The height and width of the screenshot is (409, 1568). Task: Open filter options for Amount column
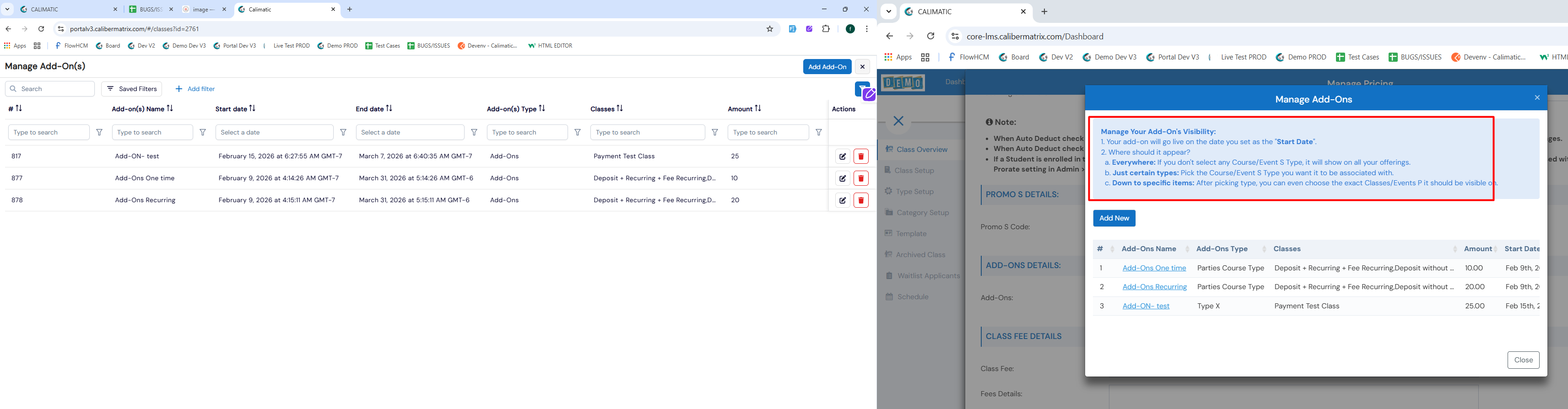tap(819, 132)
